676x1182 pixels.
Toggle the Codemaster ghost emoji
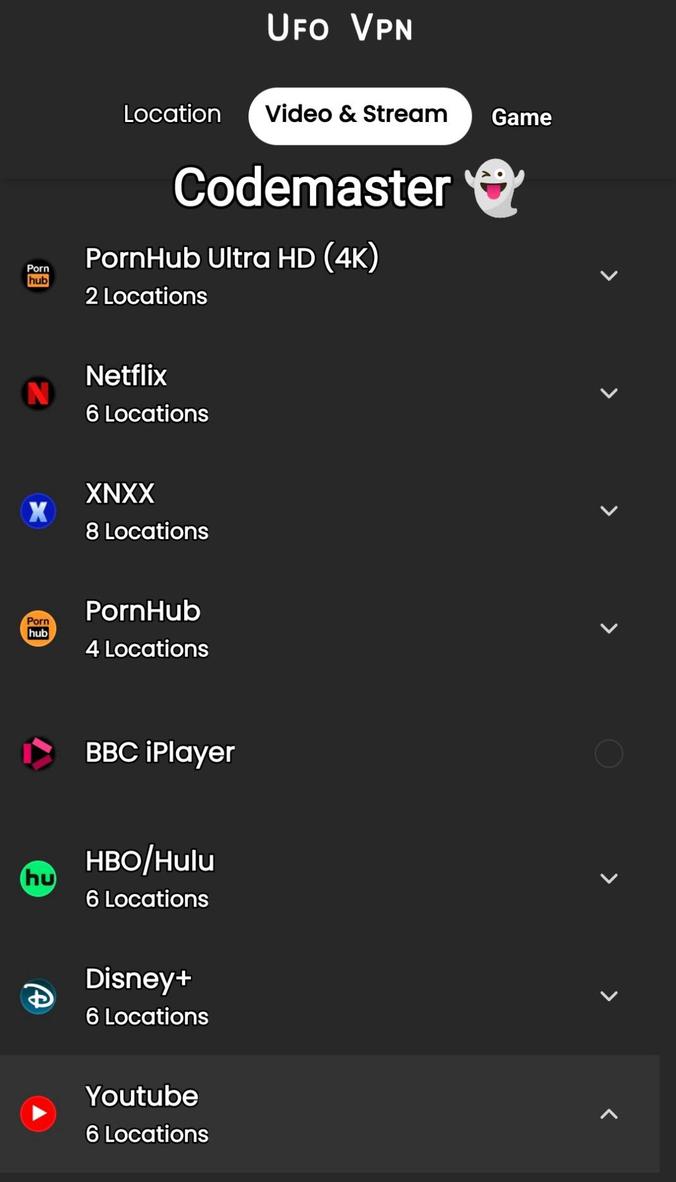click(x=494, y=187)
